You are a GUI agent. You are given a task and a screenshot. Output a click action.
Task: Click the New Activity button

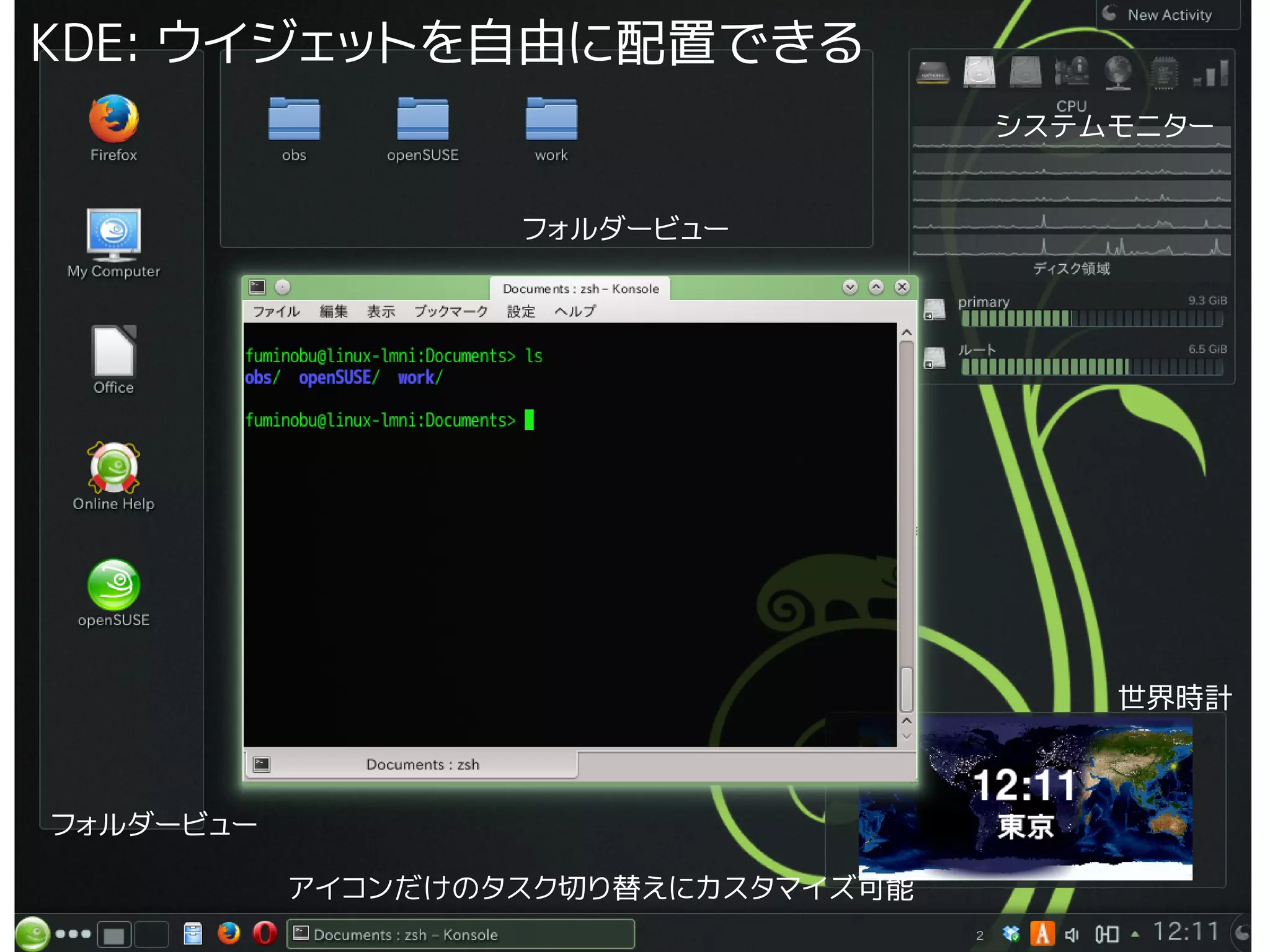coord(1168,15)
